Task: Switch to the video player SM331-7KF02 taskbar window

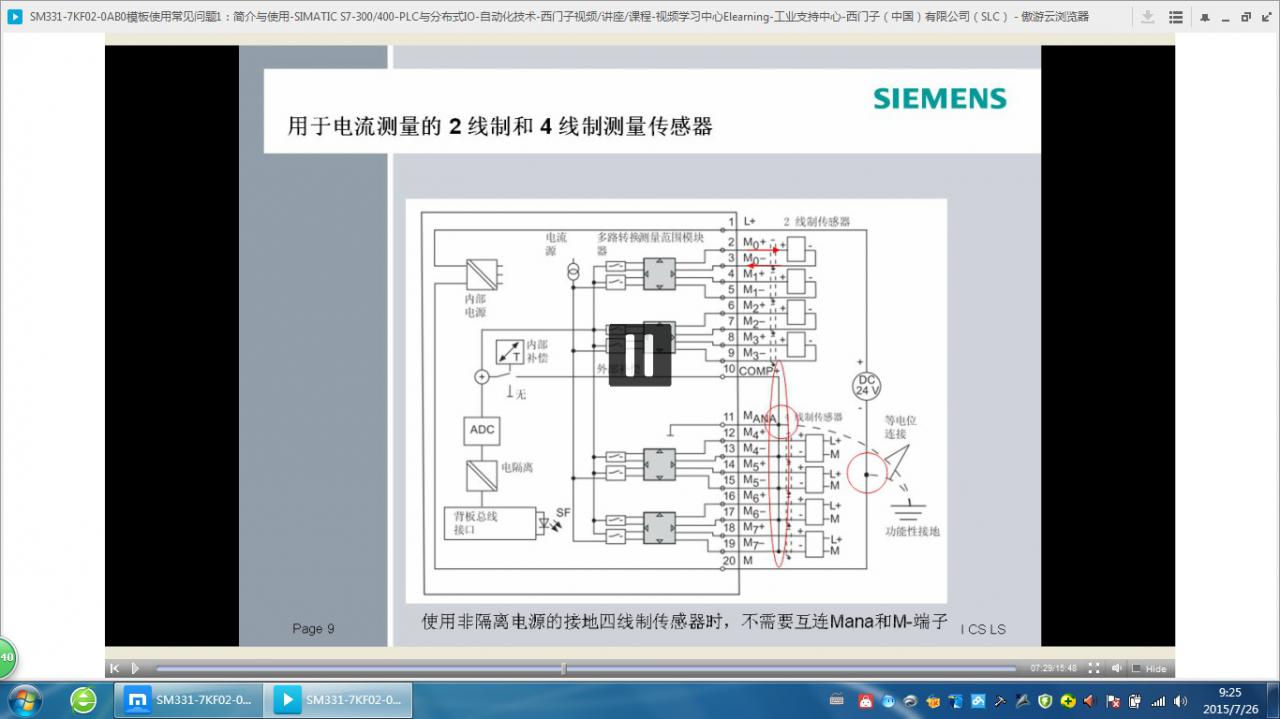Action: click(x=338, y=700)
